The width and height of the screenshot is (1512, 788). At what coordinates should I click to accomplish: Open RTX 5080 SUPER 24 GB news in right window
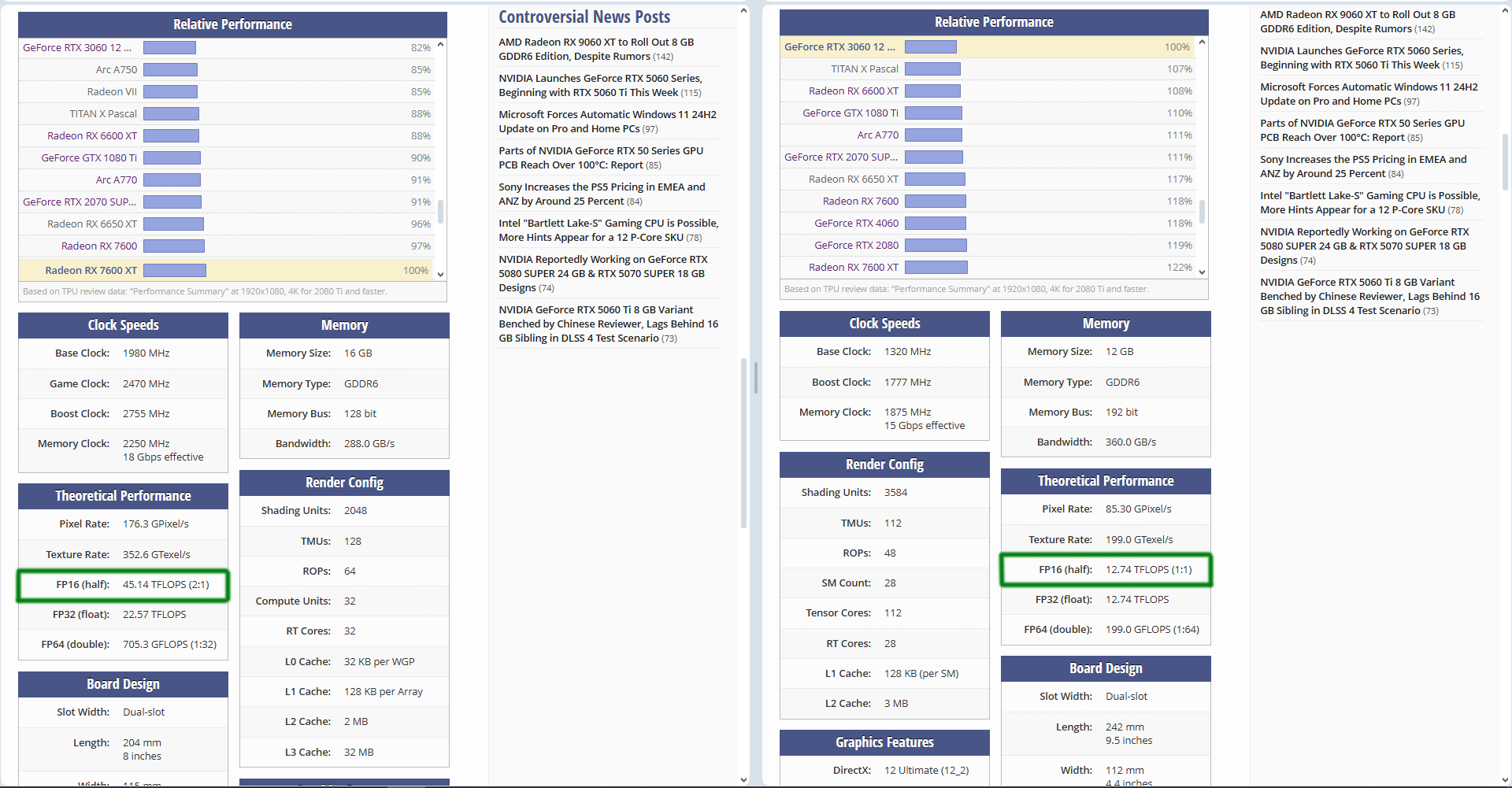coord(1365,246)
